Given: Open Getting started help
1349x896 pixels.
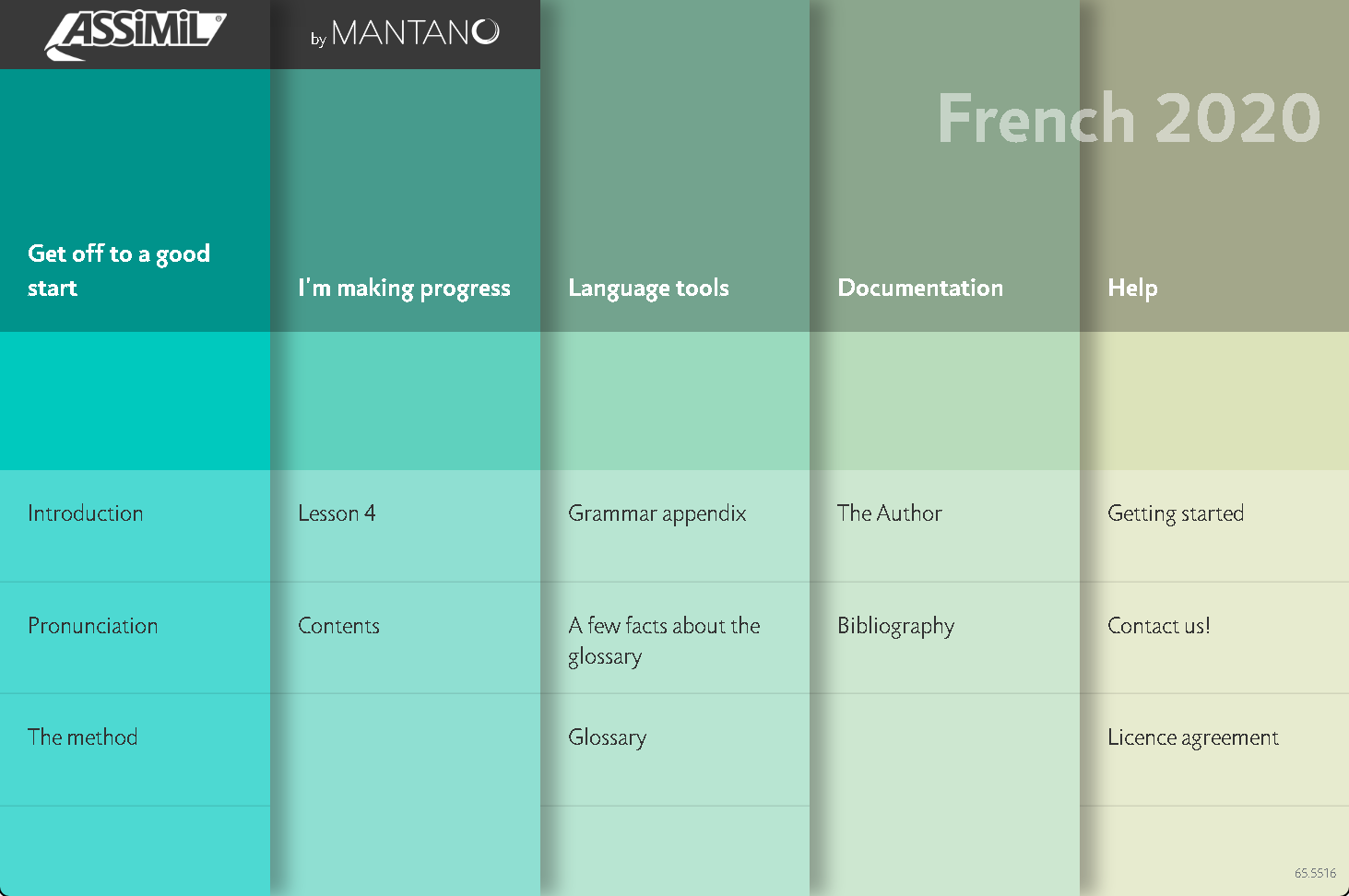Looking at the screenshot, I should (x=1214, y=525).
